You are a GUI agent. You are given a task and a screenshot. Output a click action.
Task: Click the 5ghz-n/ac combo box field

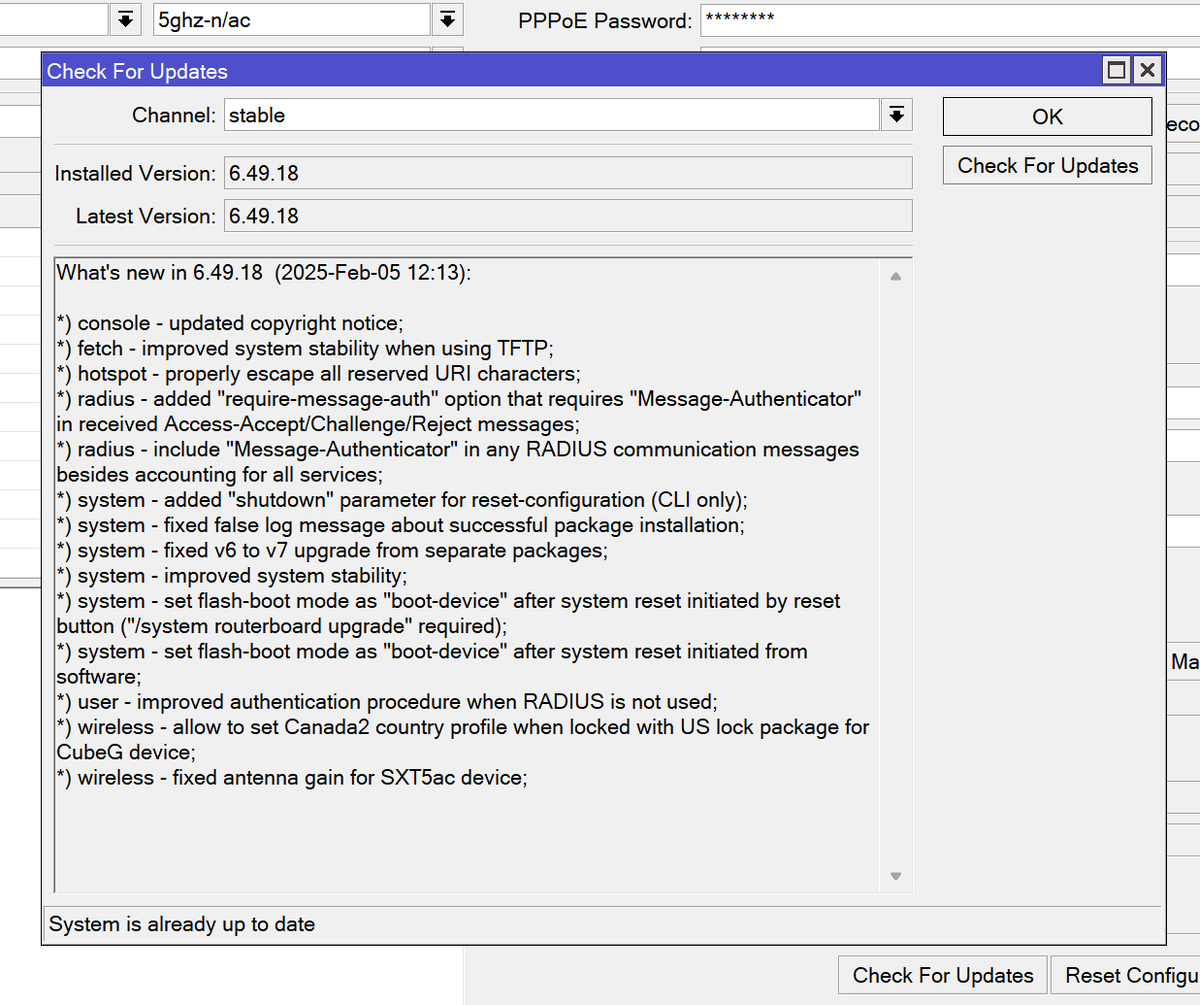click(292, 19)
